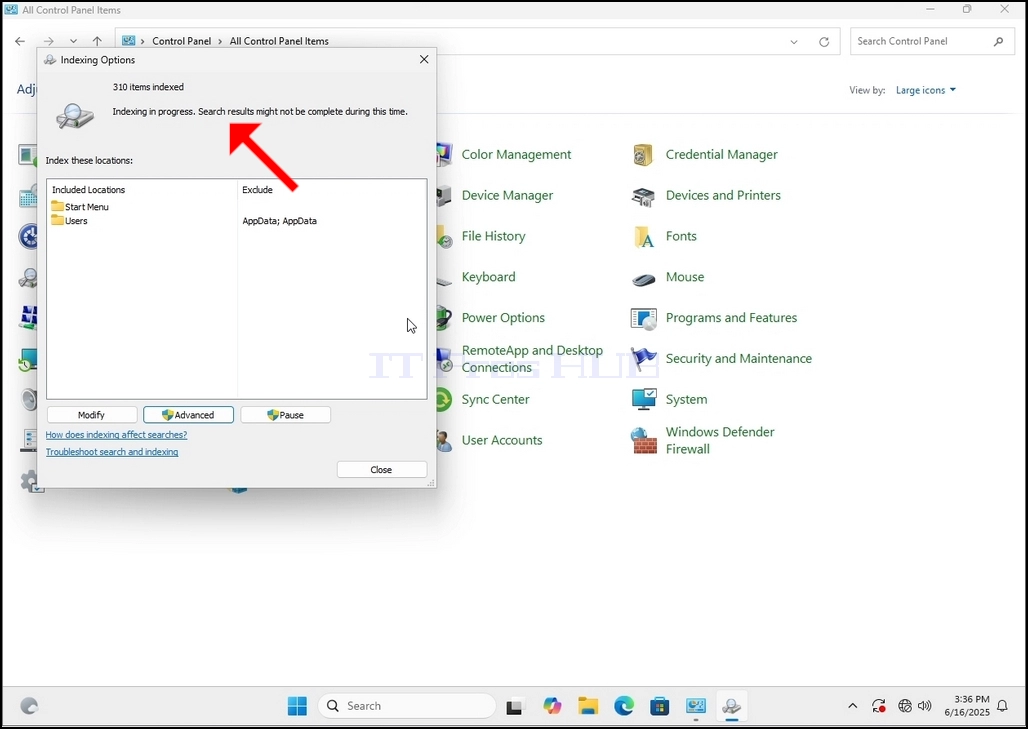
Task: Click the Close button in Indexing Options
Action: (382, 469)
